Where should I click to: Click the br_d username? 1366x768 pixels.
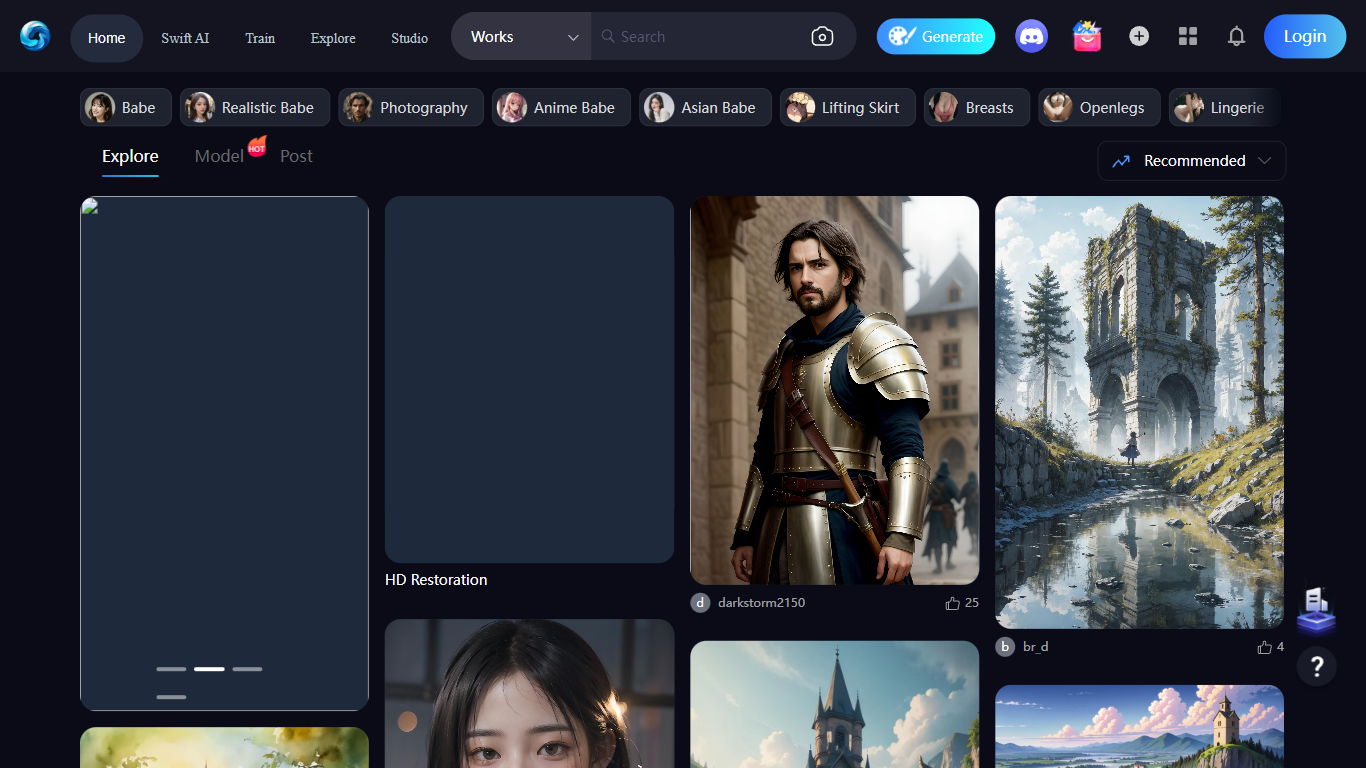pos(1035,647)
